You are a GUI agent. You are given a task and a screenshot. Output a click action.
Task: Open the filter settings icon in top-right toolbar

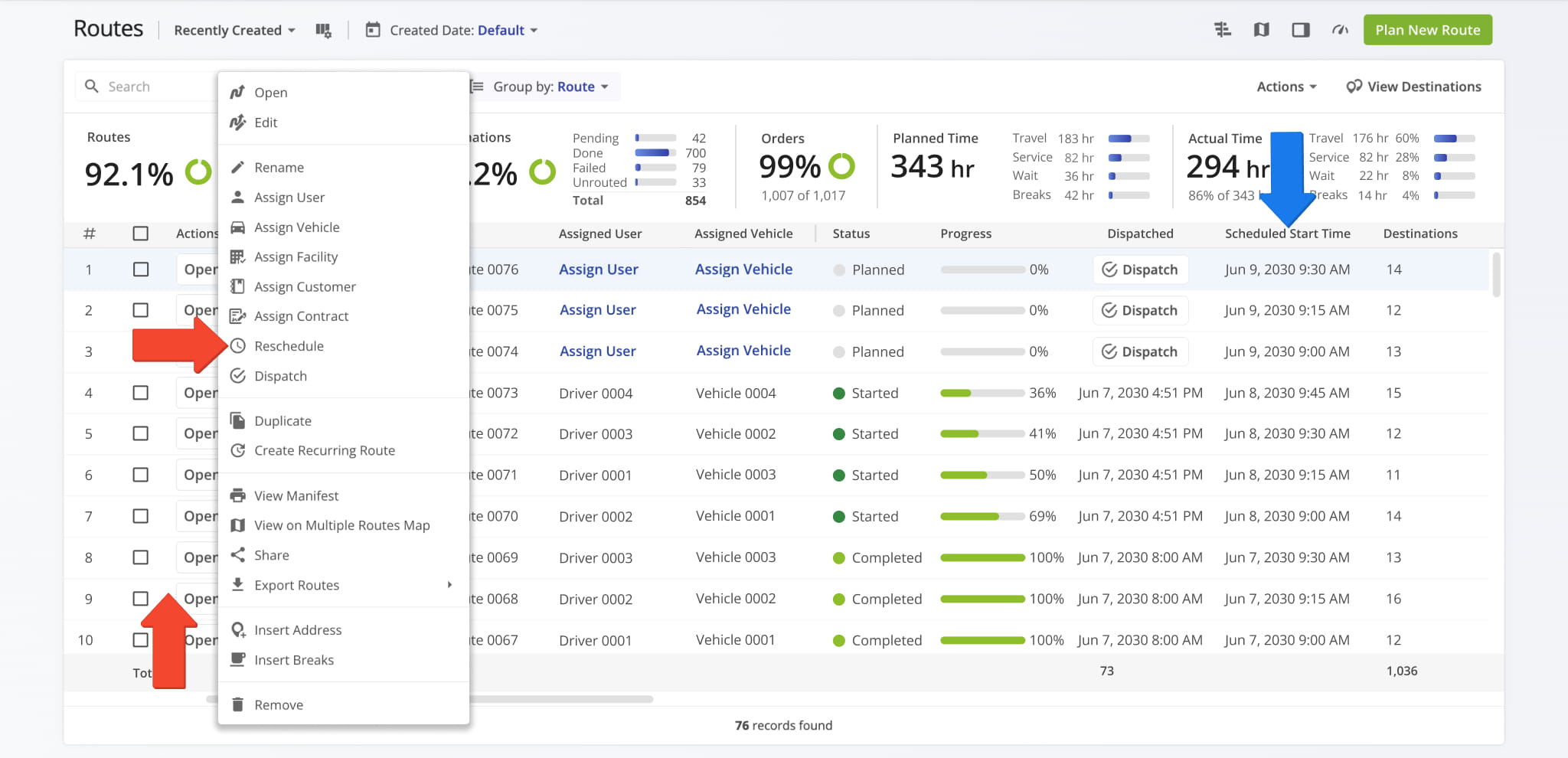coord(1222,30)
